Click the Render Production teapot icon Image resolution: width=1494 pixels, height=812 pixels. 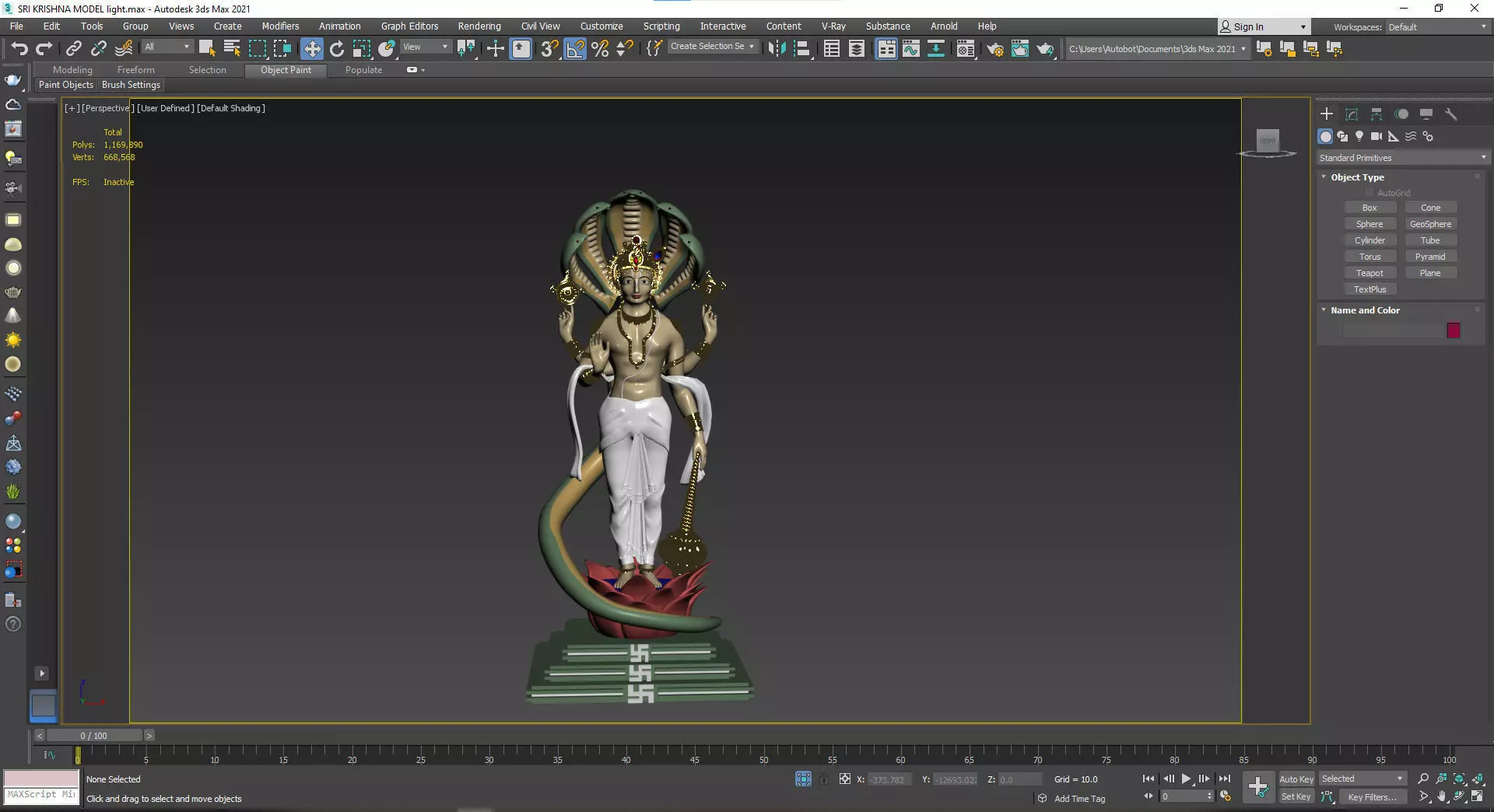[x=1045, y=49]
